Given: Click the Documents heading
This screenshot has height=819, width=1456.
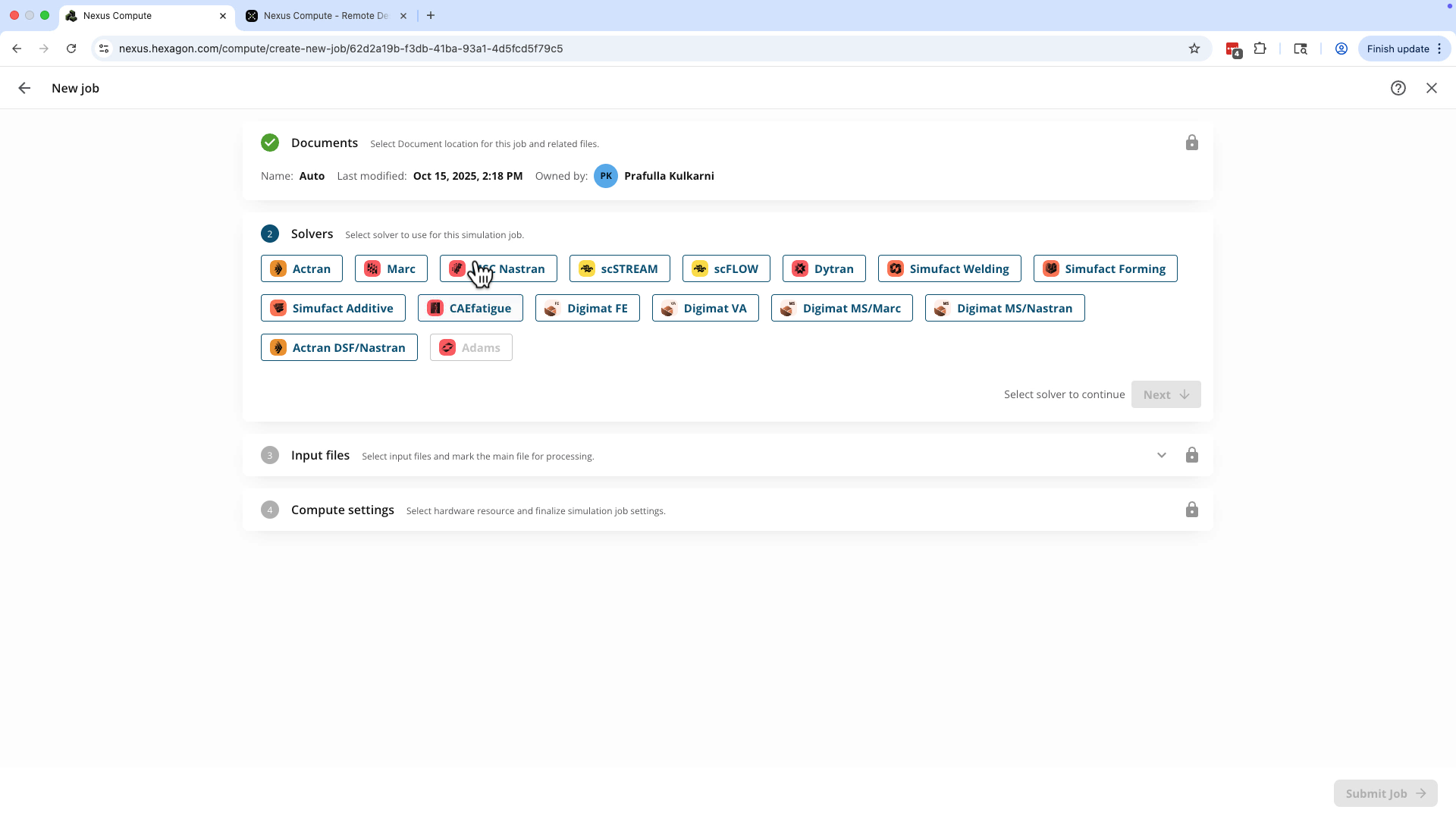Looking at the screenshot, I should (325, 143).
